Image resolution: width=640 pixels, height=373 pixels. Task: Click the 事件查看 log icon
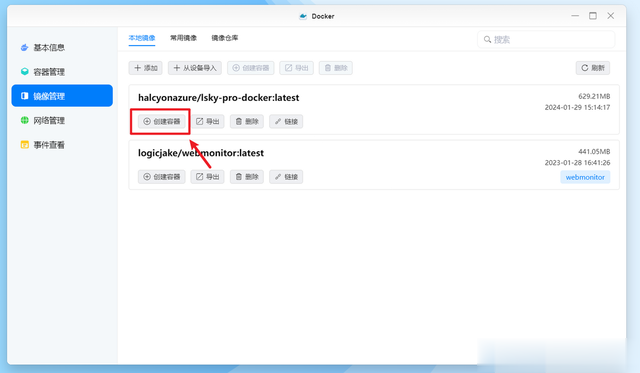pos(24,145)
